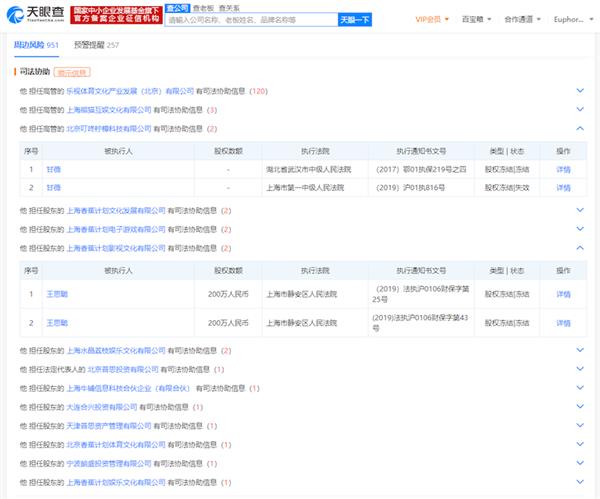Switch to the 预警提醒 tab

tap(96, 45)
